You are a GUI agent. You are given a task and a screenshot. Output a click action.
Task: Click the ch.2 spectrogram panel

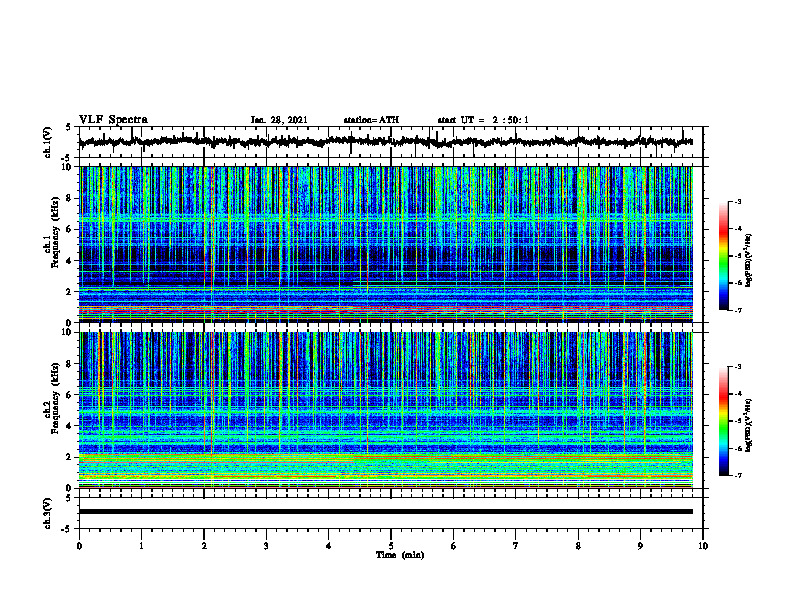point(385,410)
